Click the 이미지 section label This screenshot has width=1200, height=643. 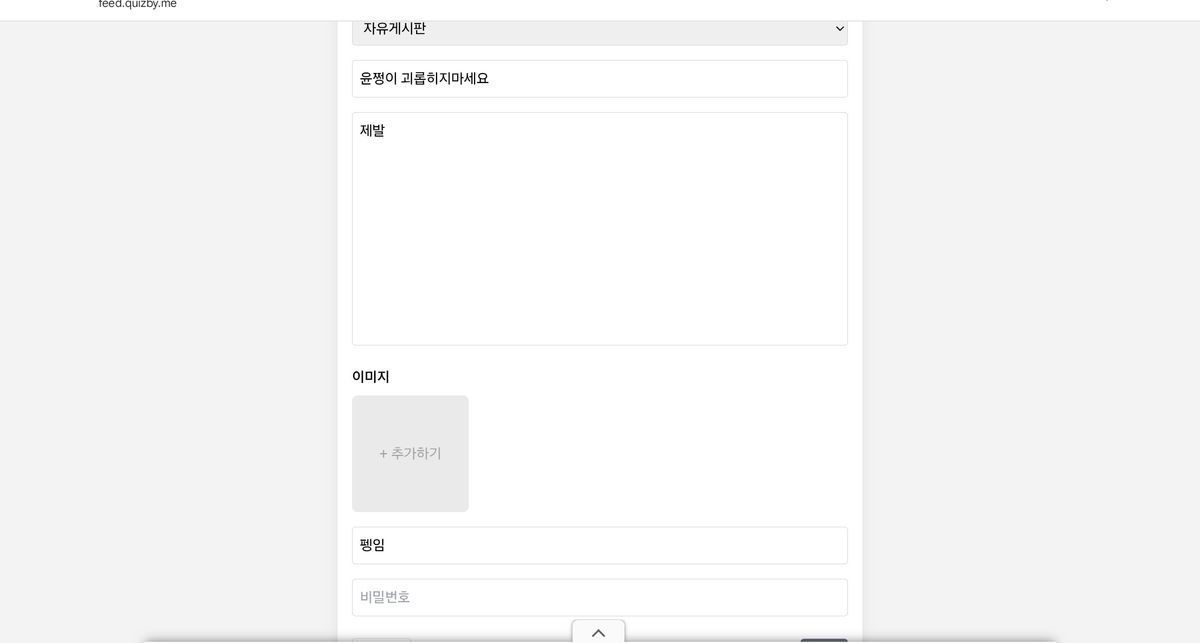(x=371, y=377)
